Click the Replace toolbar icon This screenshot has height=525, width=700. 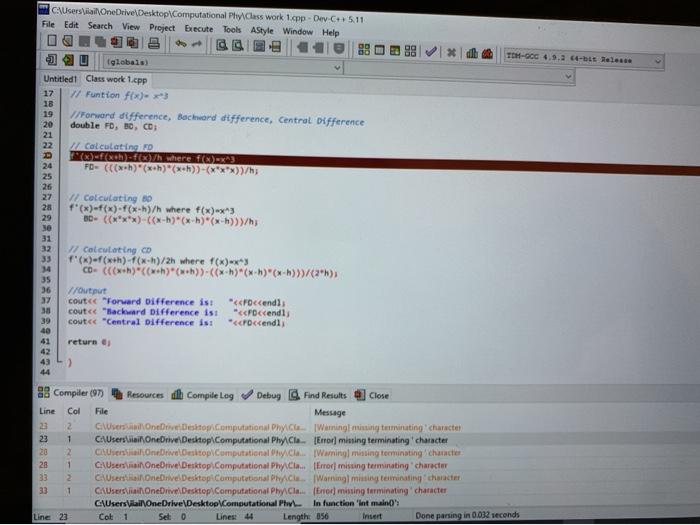coord(238,46)
